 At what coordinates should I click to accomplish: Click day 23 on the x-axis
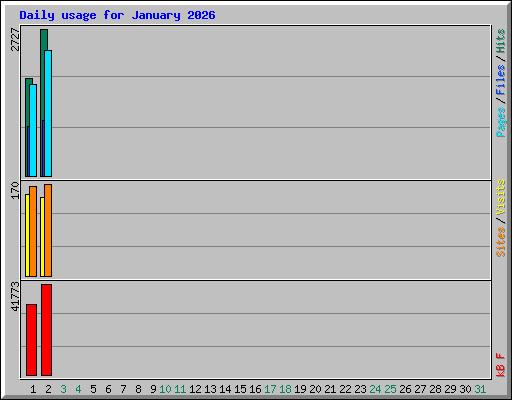(360, 389)
